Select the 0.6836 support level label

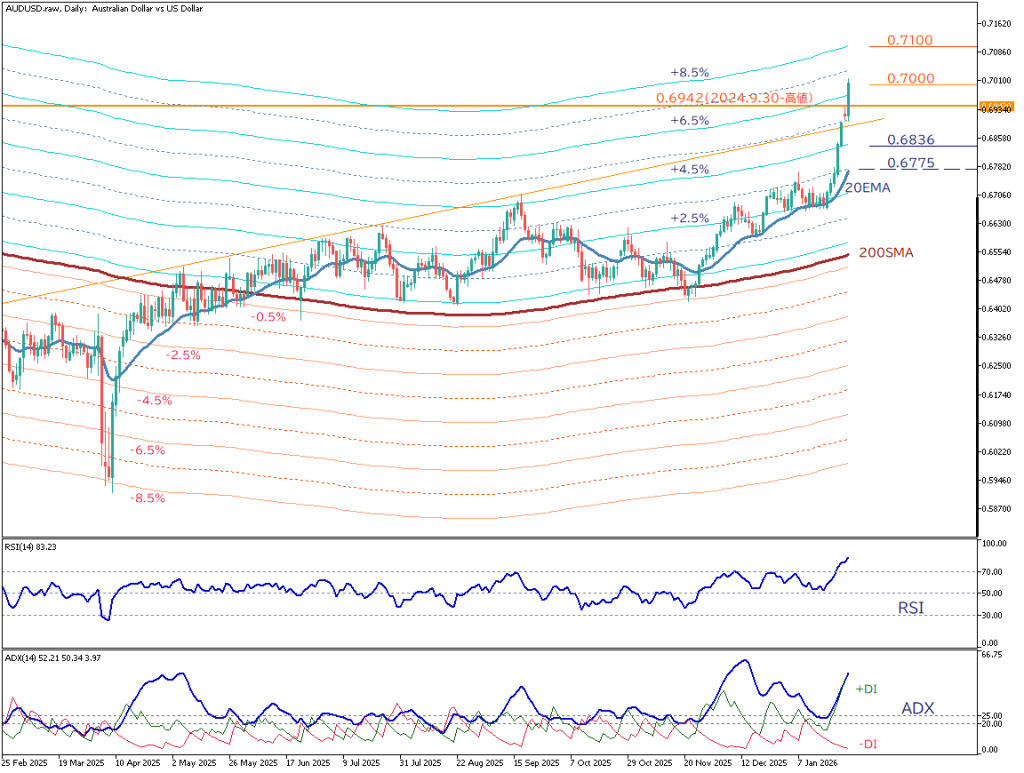[x=912, y=140]
